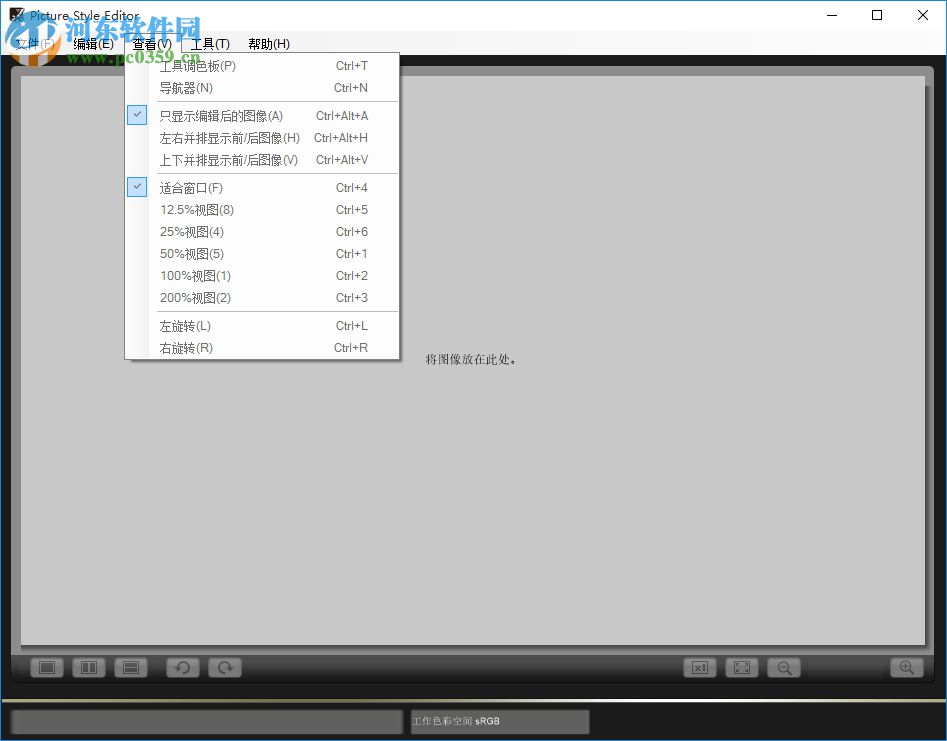Rotate the image left
Viewport: 947px width, 741px height.
point(182,667)
